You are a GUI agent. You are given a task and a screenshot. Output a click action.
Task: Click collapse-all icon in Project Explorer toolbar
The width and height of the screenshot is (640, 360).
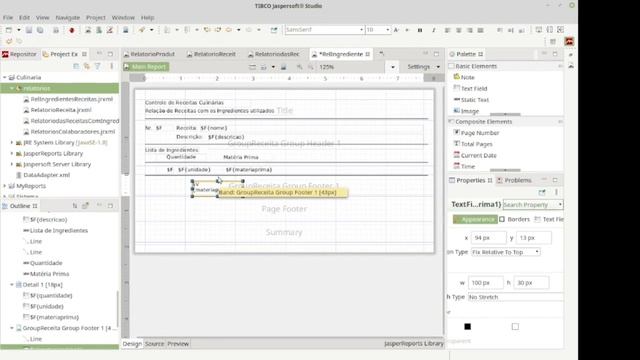[x=76, y=66]
